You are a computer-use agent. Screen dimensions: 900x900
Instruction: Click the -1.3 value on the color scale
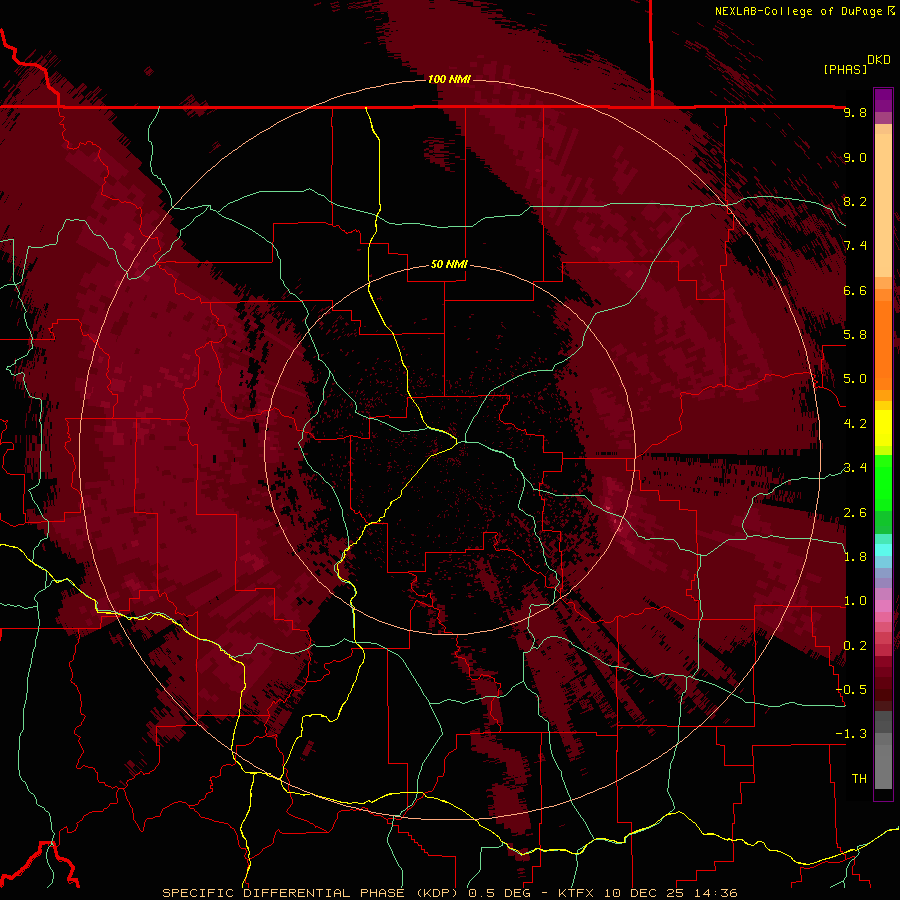[x=851, y=734]
